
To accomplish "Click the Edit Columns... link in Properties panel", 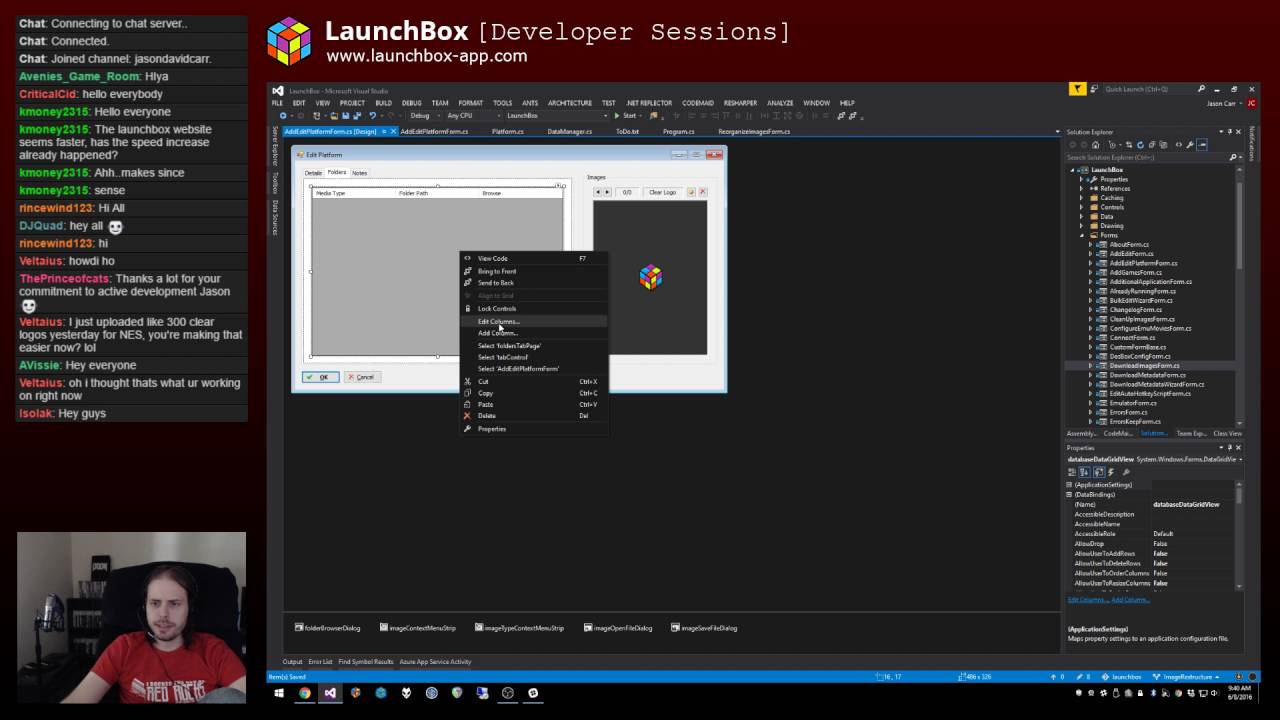I will click(x=1087, y=599).
